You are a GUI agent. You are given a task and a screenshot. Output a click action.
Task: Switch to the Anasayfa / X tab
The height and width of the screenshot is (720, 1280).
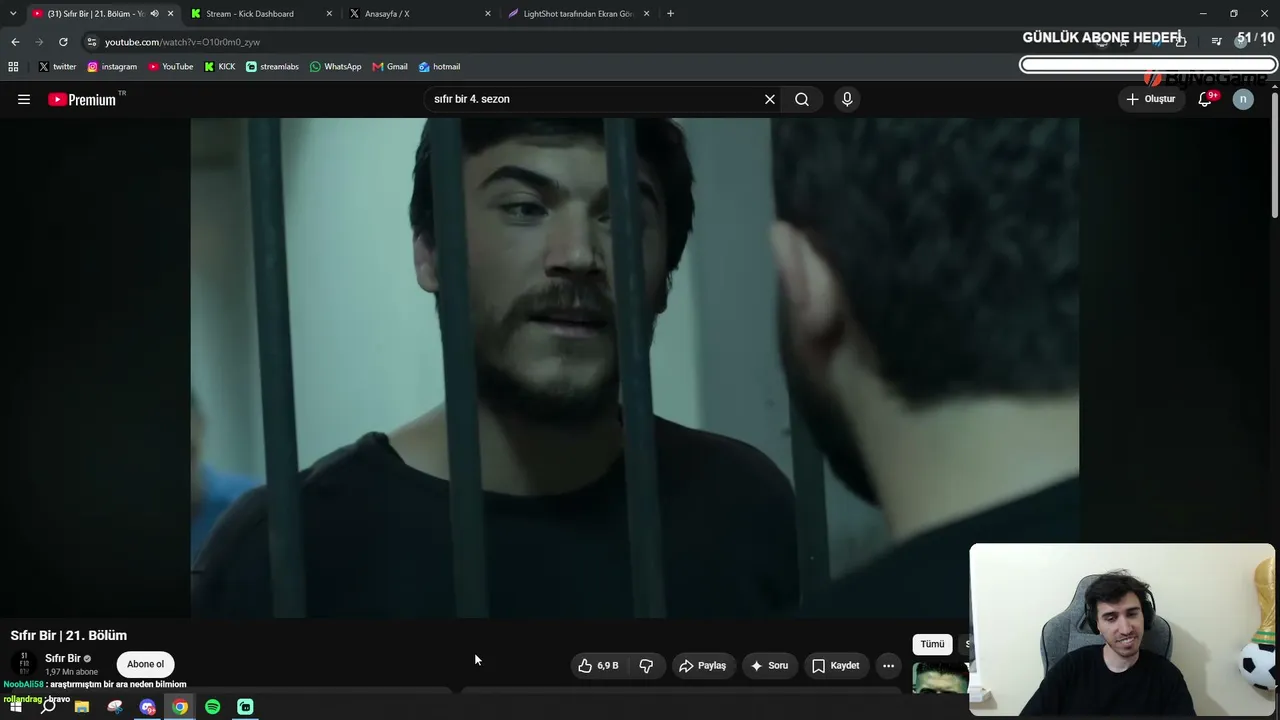(387, 14)
